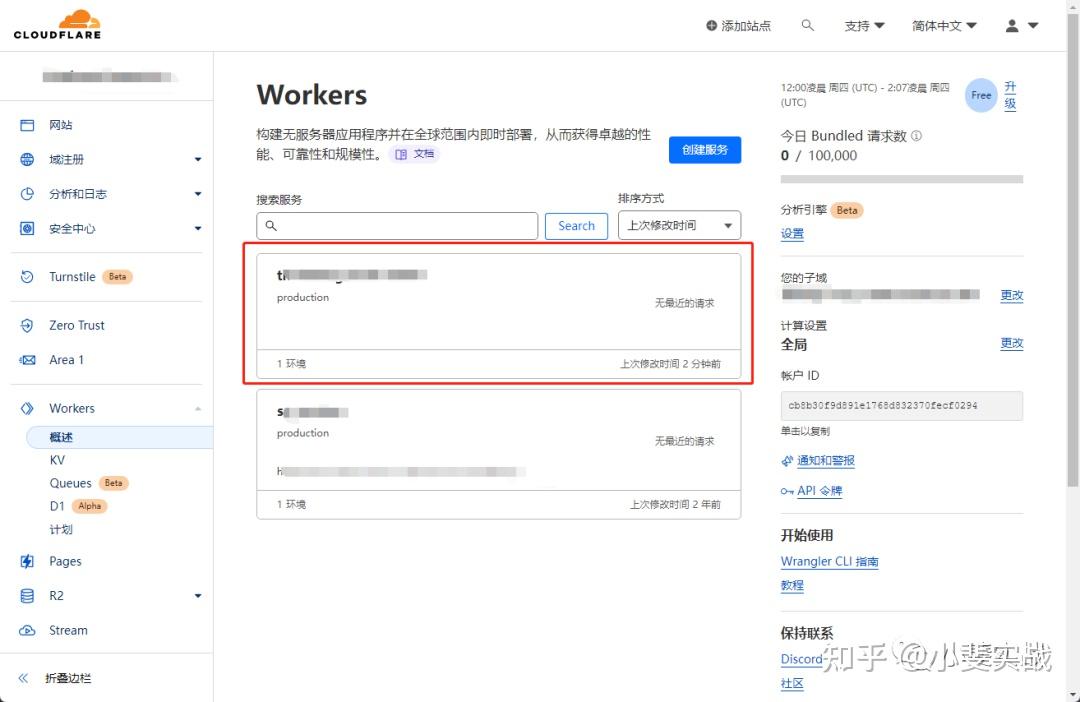Copy the 帐户 ID field value
Viewport: 1080px width, 702px height.
coord(902,406)
